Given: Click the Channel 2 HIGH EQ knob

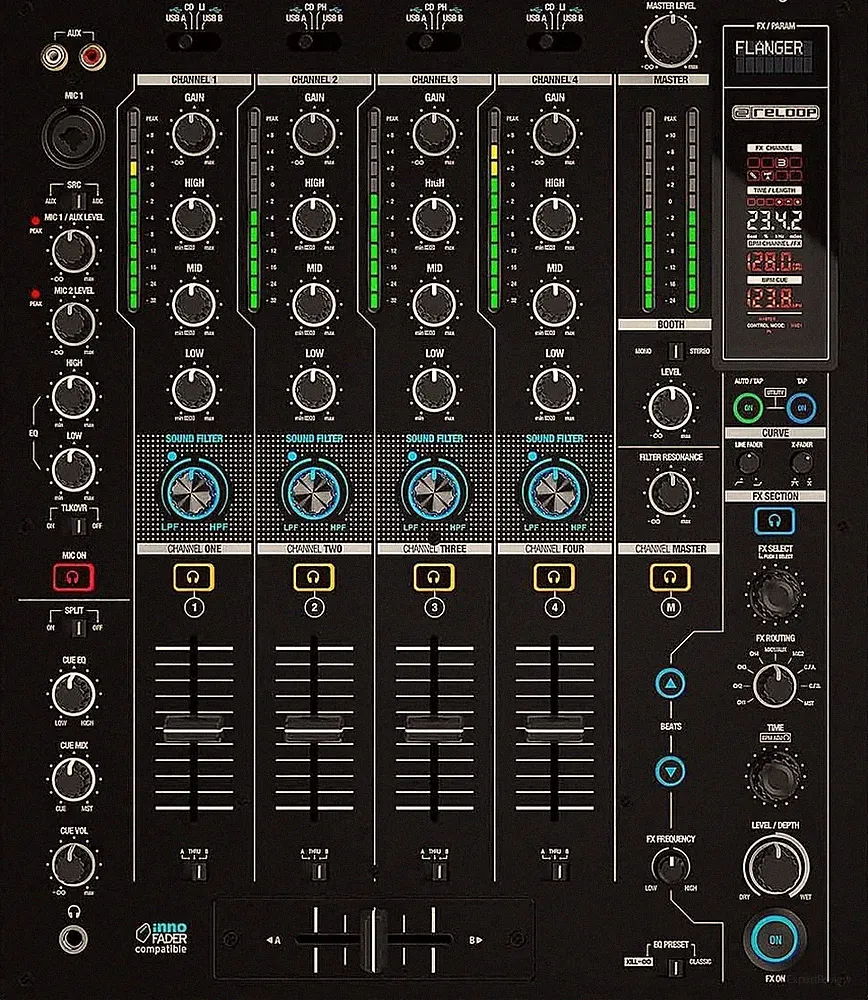Looking at the screenshot, I should [314, 219].
